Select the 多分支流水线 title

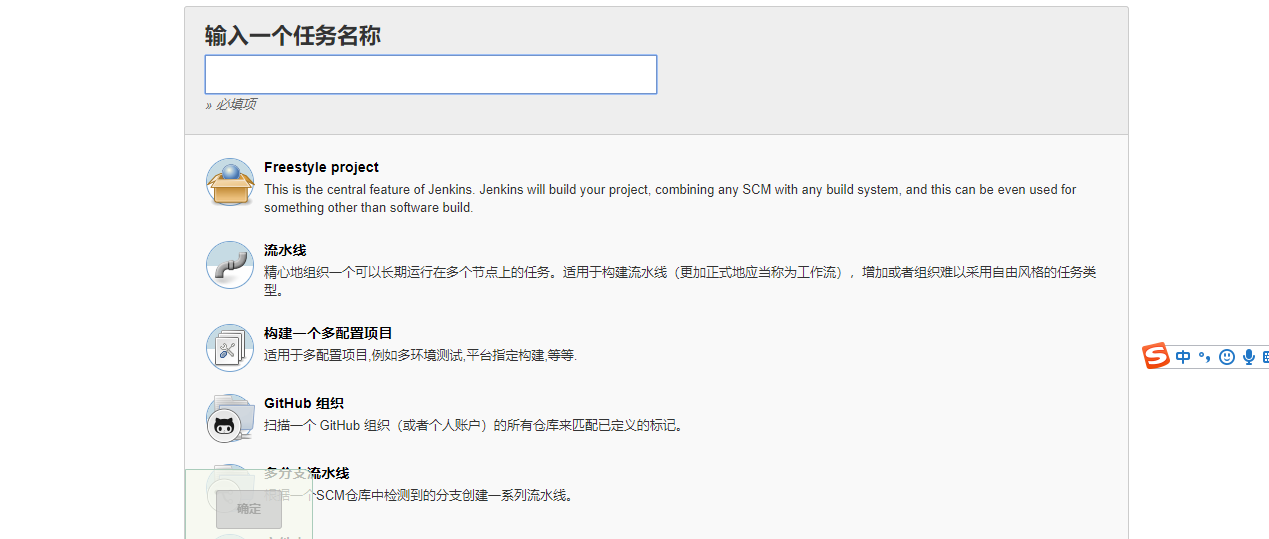[306, 473]
